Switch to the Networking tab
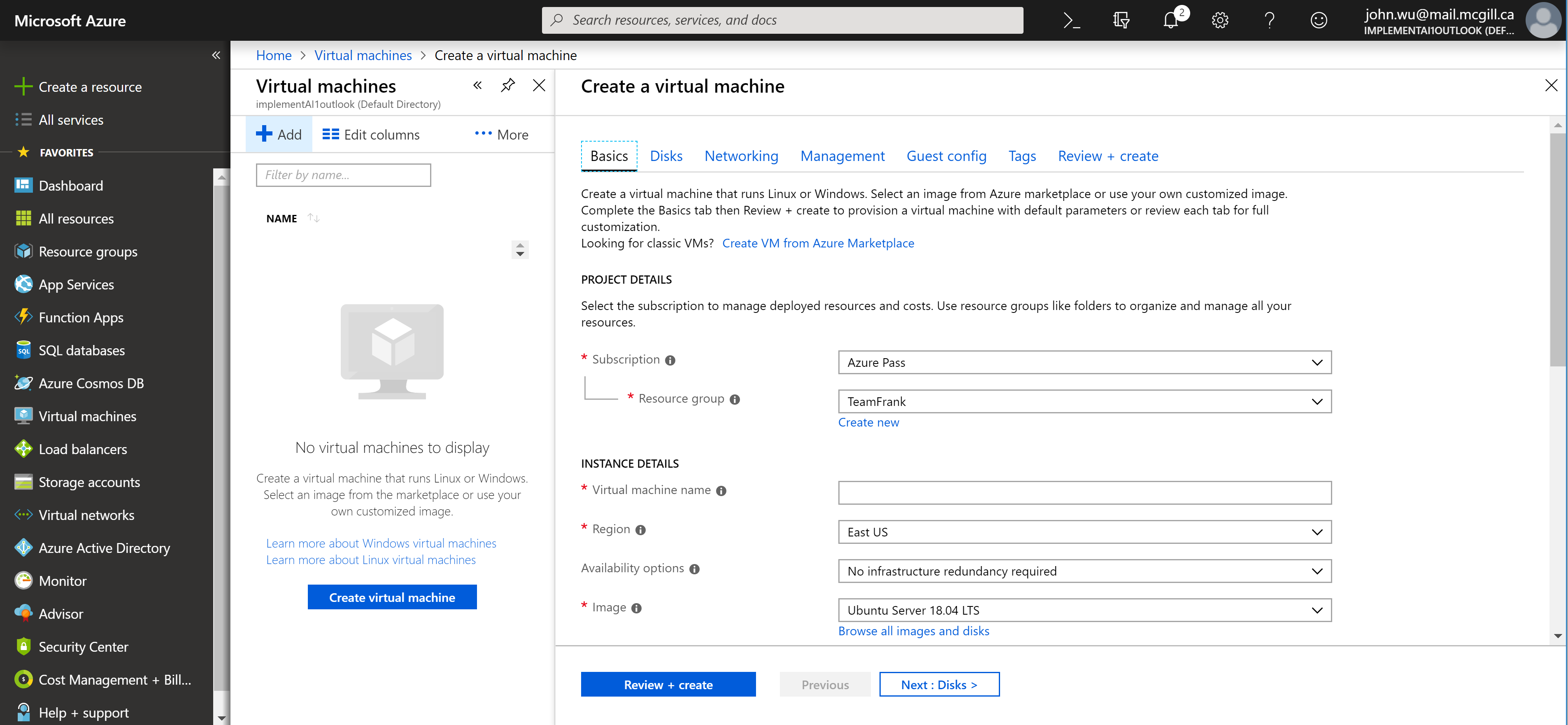1568x725 pixels. [x=741, y=156]
